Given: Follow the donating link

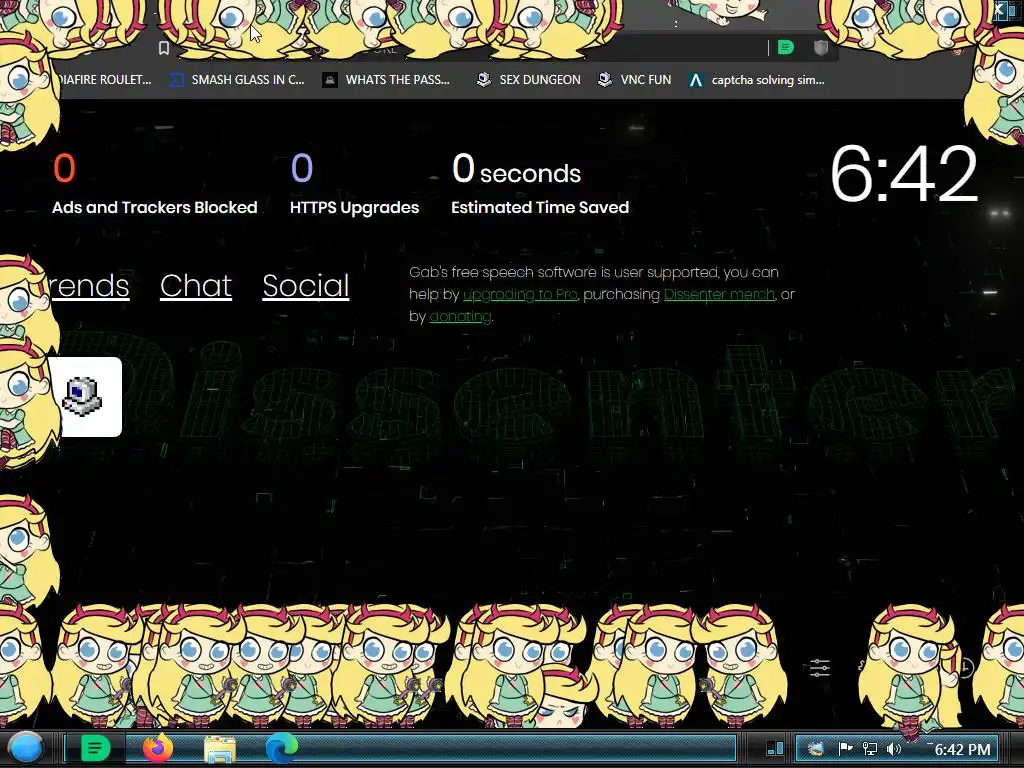Looking at the screenshot, I should coord(460,317).
